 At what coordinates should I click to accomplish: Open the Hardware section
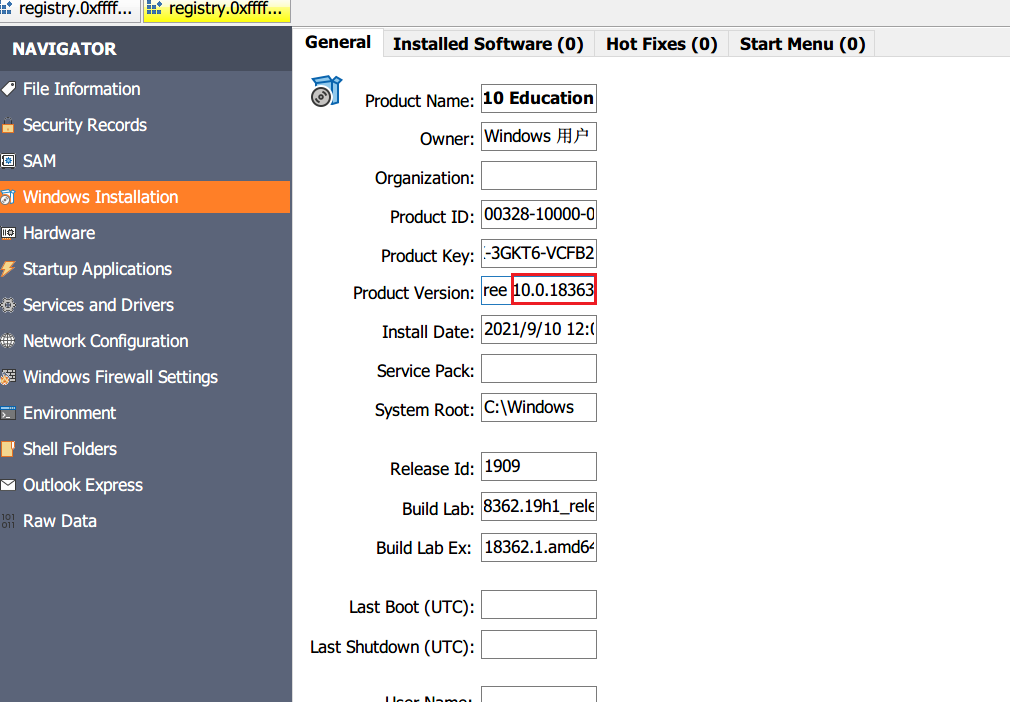[146, 233]
